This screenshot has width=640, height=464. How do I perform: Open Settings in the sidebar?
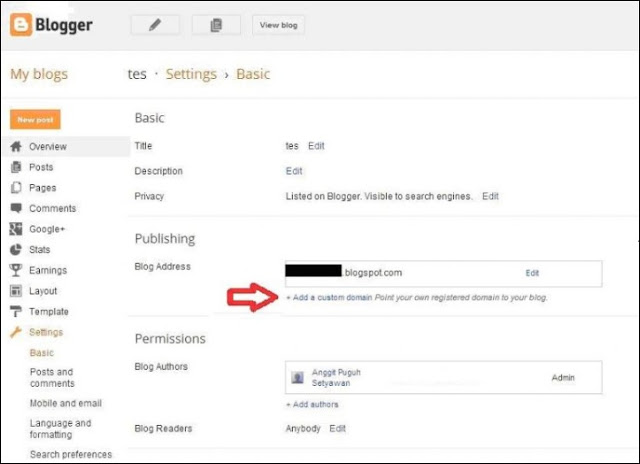(46, 332)
